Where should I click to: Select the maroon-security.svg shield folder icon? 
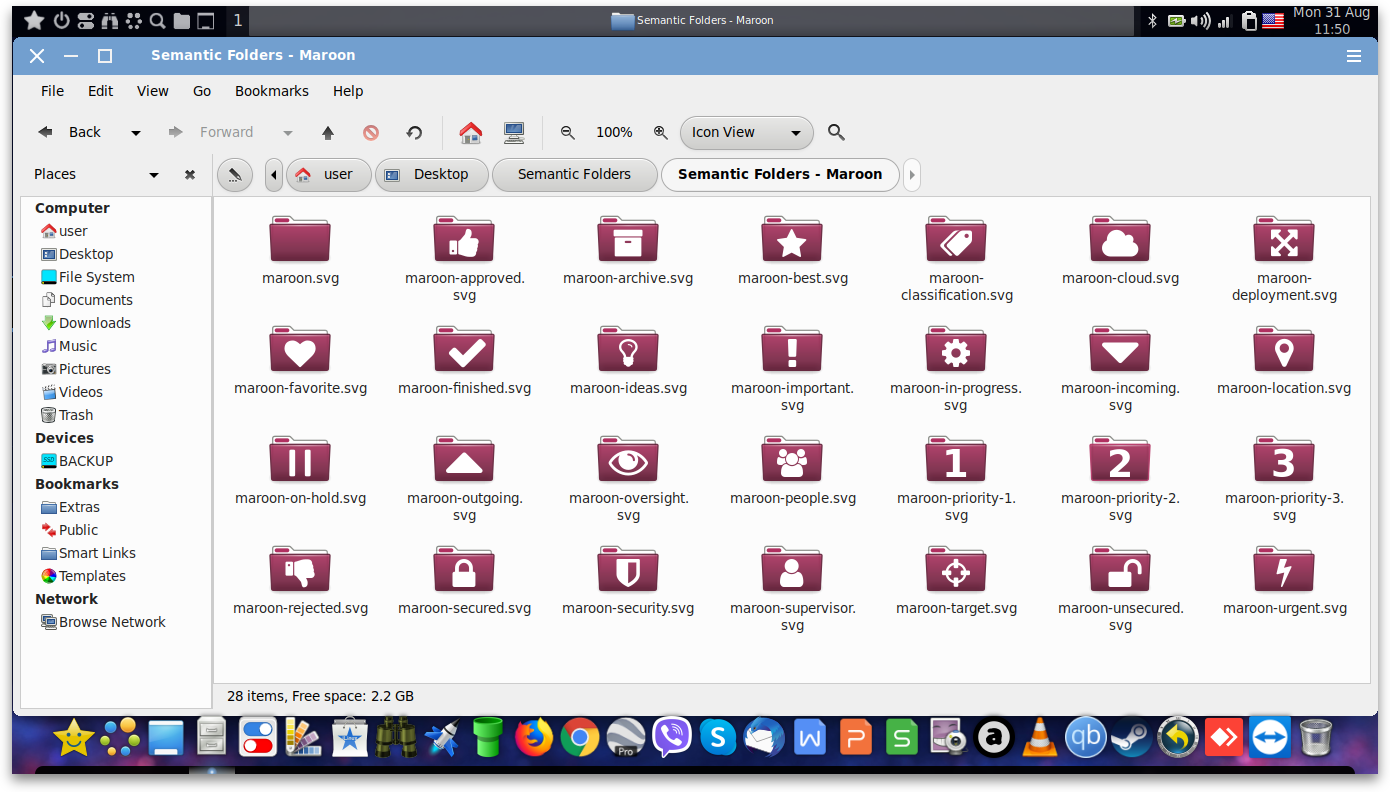tap(628, 570)
